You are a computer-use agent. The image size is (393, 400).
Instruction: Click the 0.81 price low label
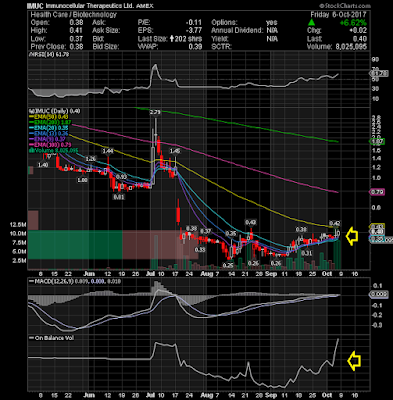119,197
